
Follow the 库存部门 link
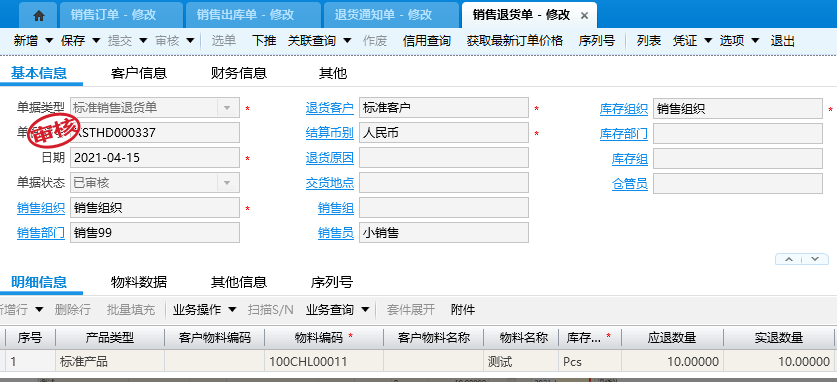click(623, 134)
